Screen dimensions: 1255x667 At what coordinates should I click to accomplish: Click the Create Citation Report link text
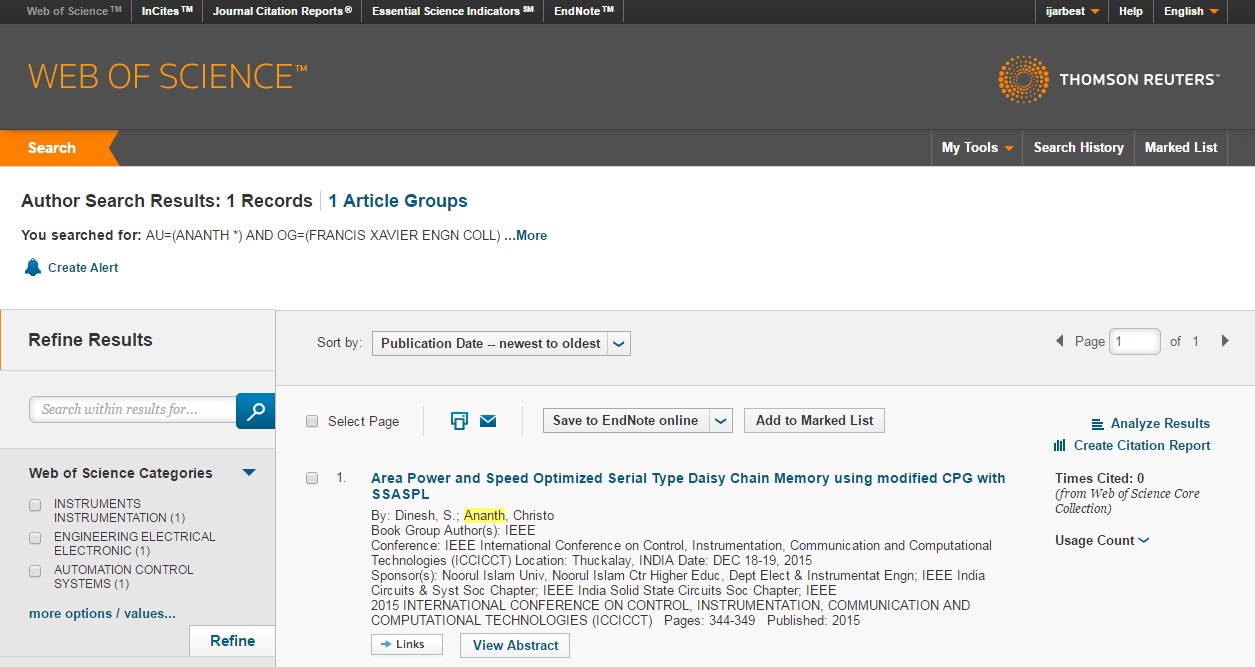pos(1142,446)
